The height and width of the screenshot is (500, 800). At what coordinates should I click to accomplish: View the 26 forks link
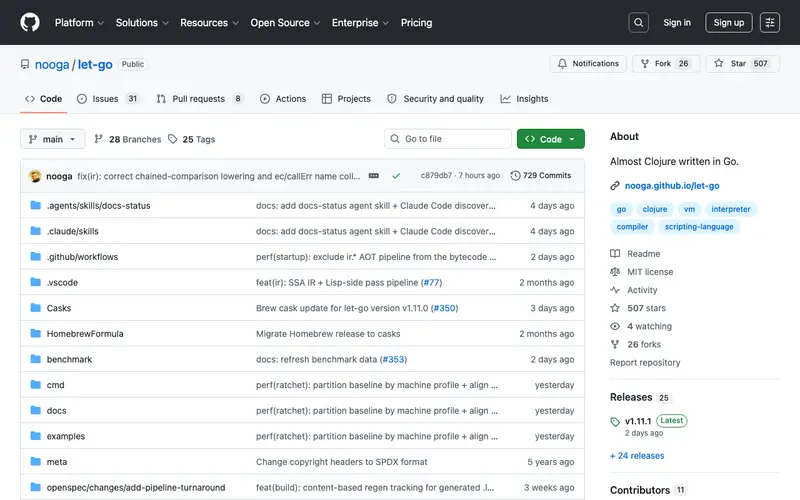coord(636,344)
